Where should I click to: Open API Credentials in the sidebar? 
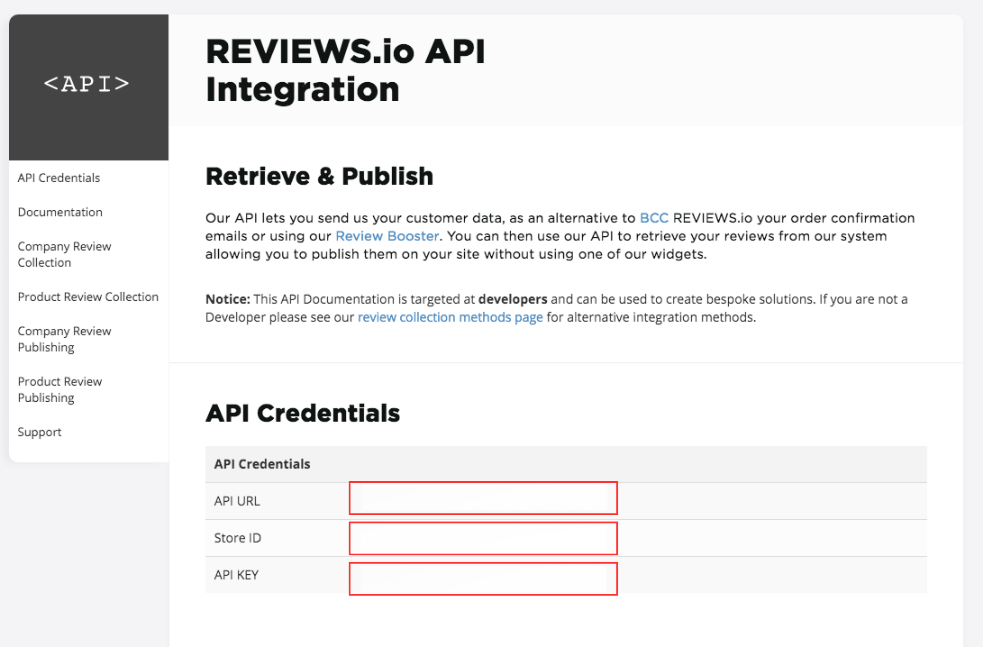(x=59, y=178)
